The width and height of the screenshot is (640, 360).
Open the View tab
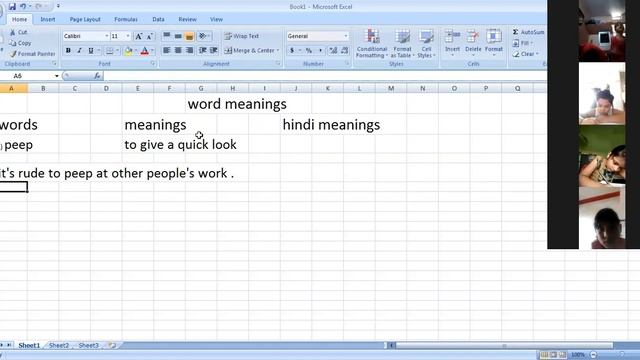(216, 19)
